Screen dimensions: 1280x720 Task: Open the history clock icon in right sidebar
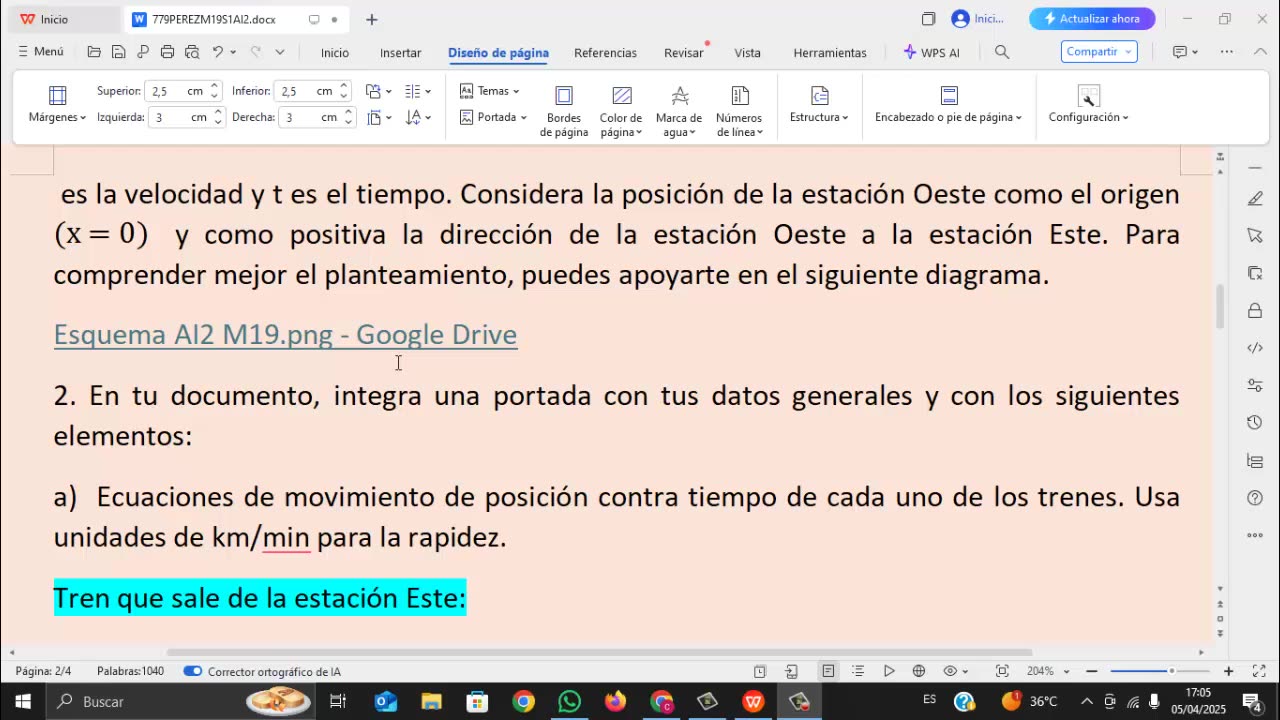coord(1255,423)
